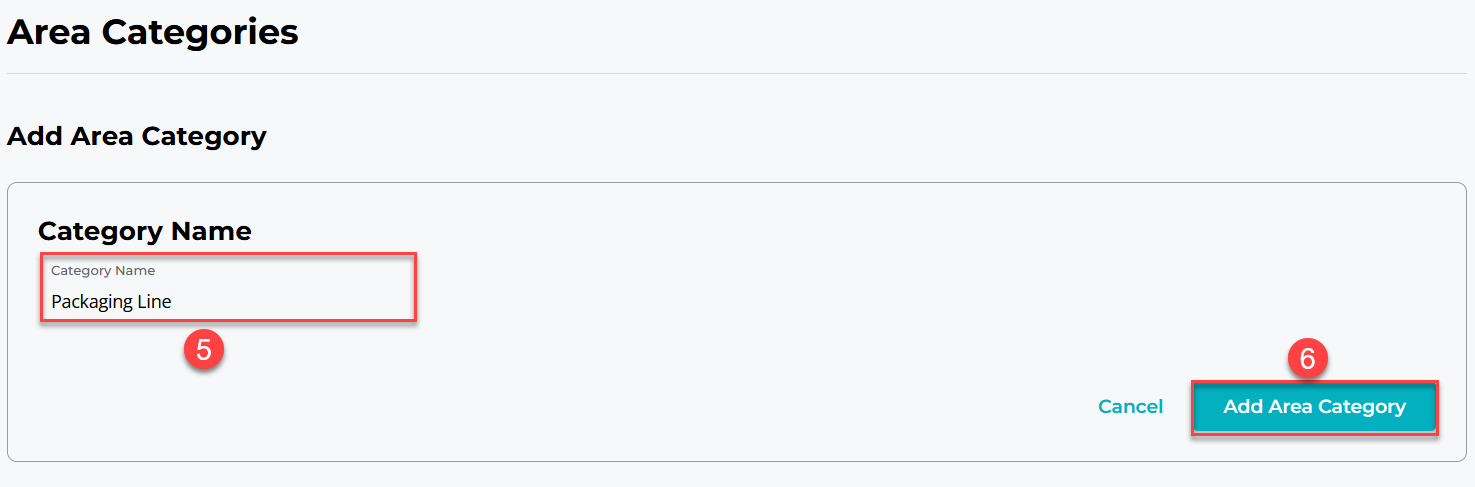
Task: Click the red step 6 marker
Action: coord(1307,358)
